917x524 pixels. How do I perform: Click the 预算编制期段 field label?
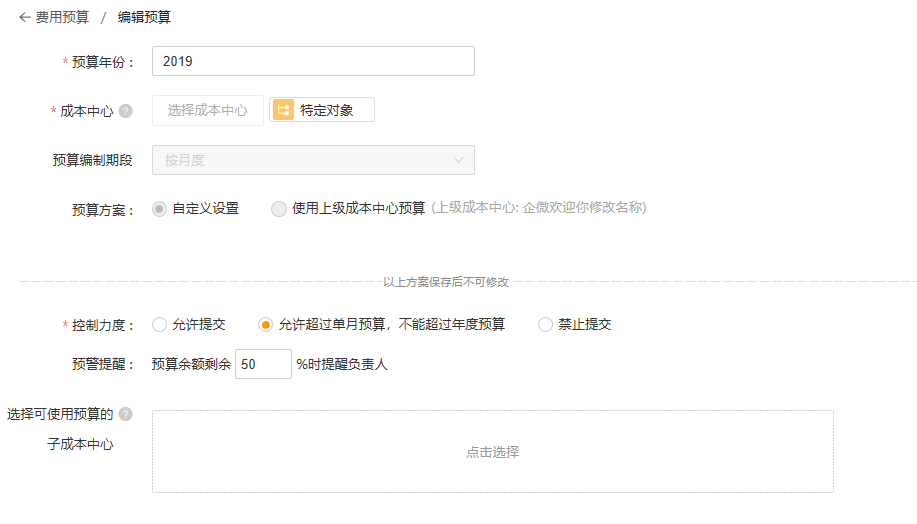[x=92, y=160]
